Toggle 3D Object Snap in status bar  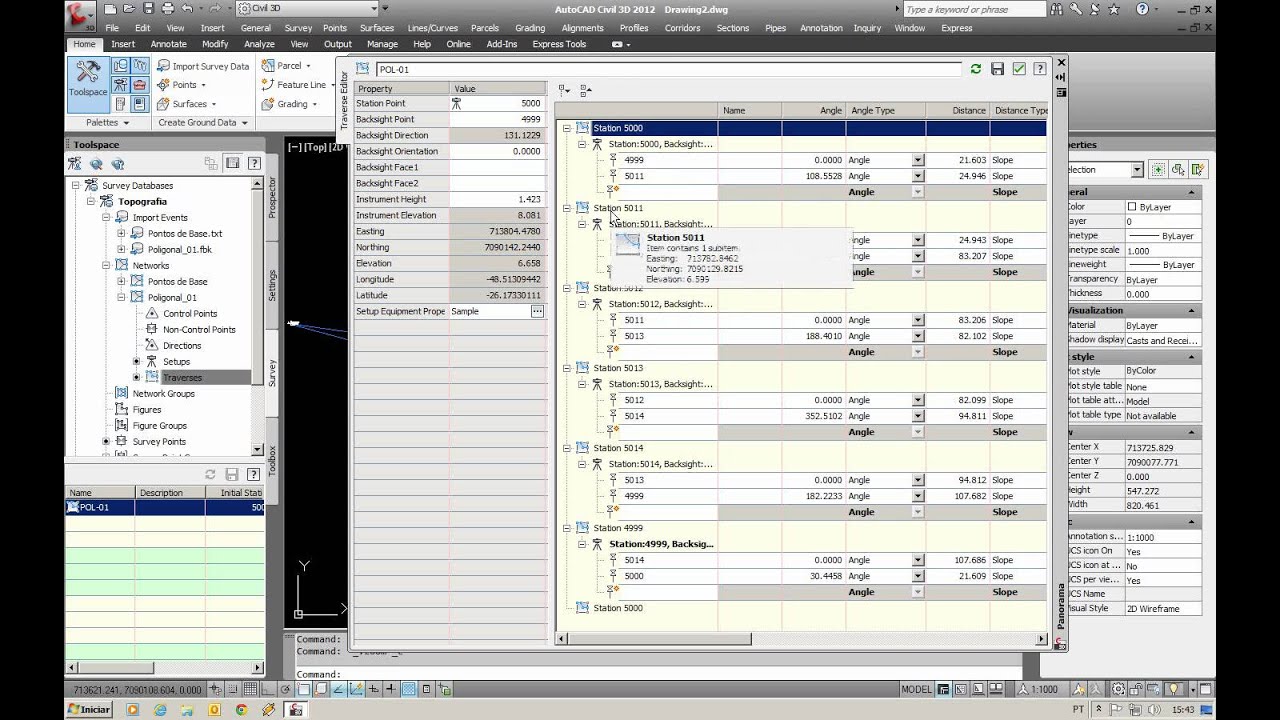tap(321, 689)
